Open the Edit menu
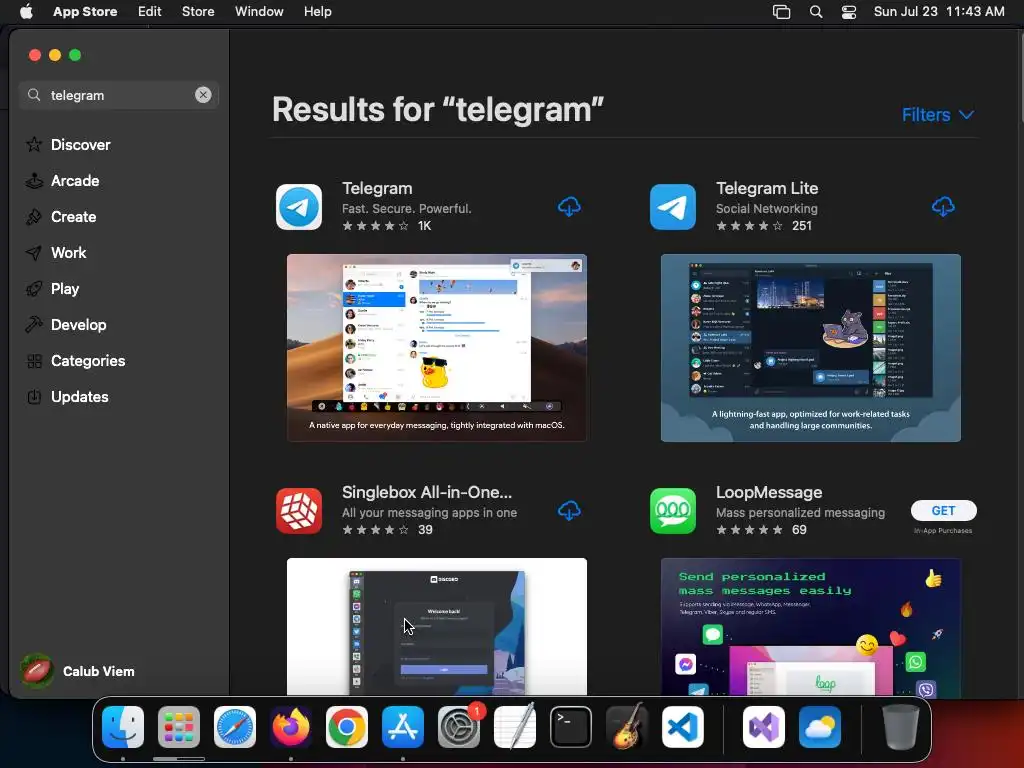Viewport: 1024px width, 768px height. coord(150,11)
